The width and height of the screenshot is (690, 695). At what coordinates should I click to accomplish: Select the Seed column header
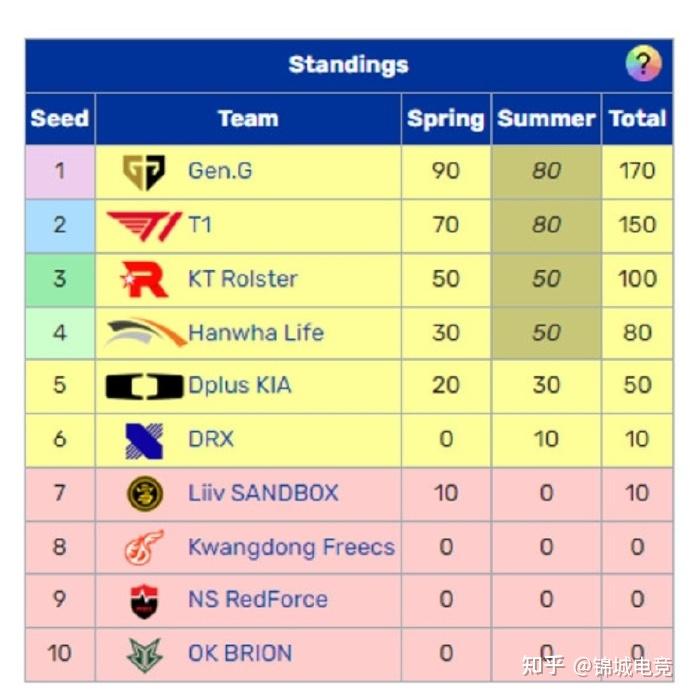point(59,119)
